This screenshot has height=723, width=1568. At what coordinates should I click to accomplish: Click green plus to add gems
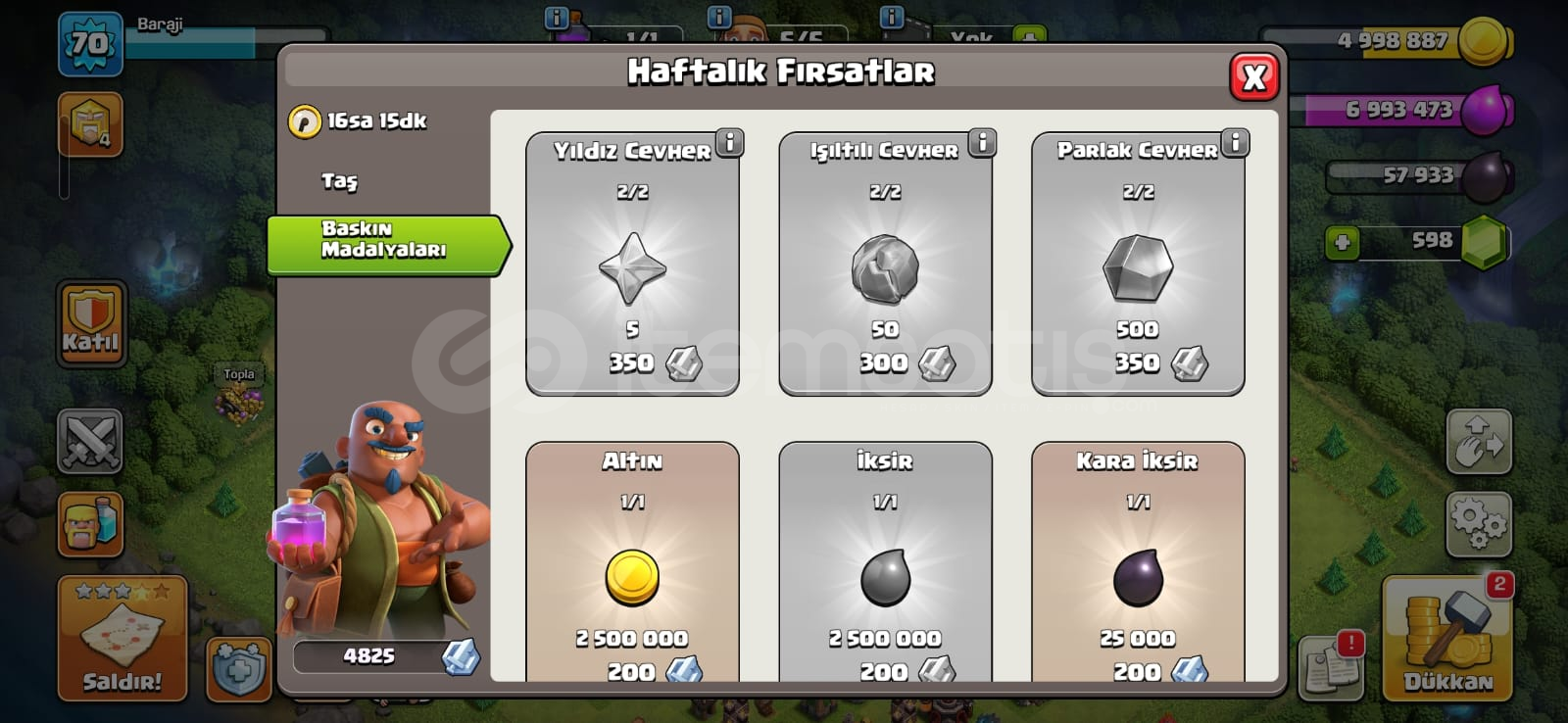(1342, 241)
